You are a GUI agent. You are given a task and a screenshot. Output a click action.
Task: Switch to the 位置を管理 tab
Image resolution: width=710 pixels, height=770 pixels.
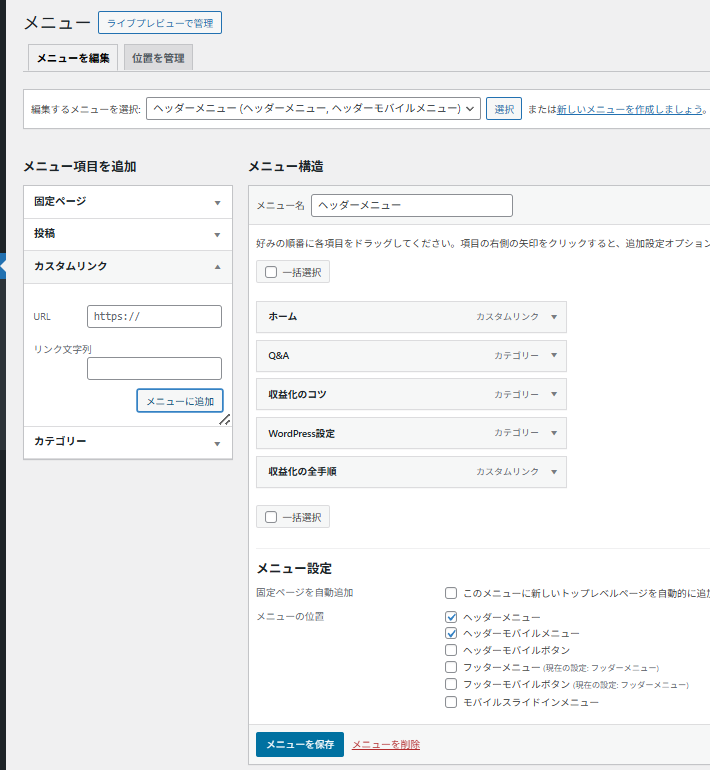(x=158, y=58)
